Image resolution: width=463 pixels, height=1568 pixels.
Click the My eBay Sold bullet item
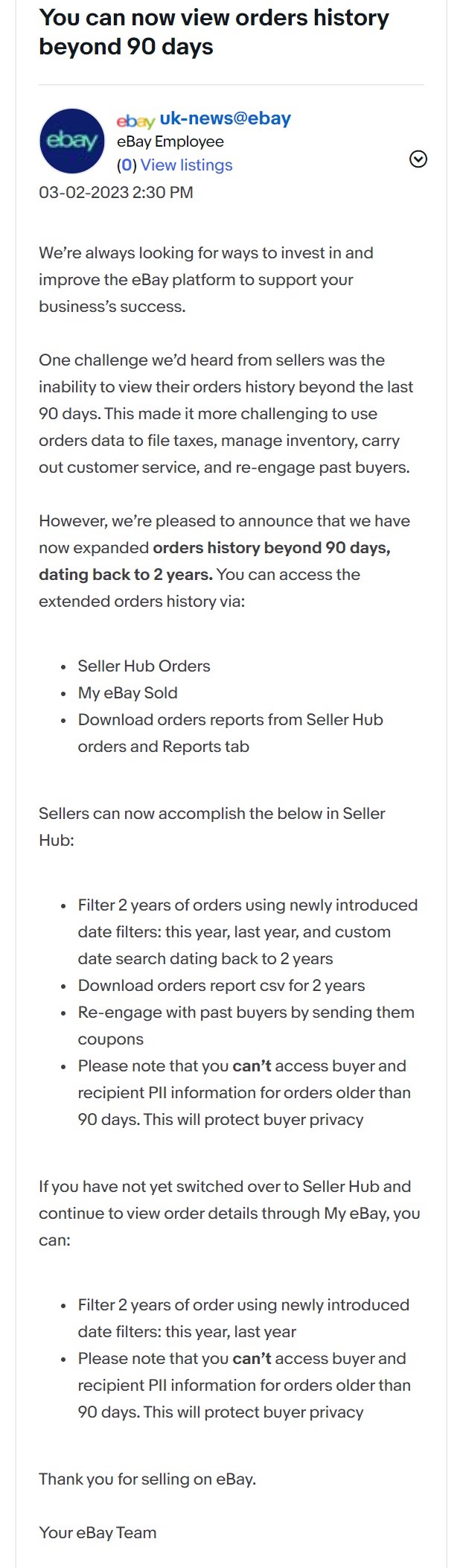click(127, 693)
